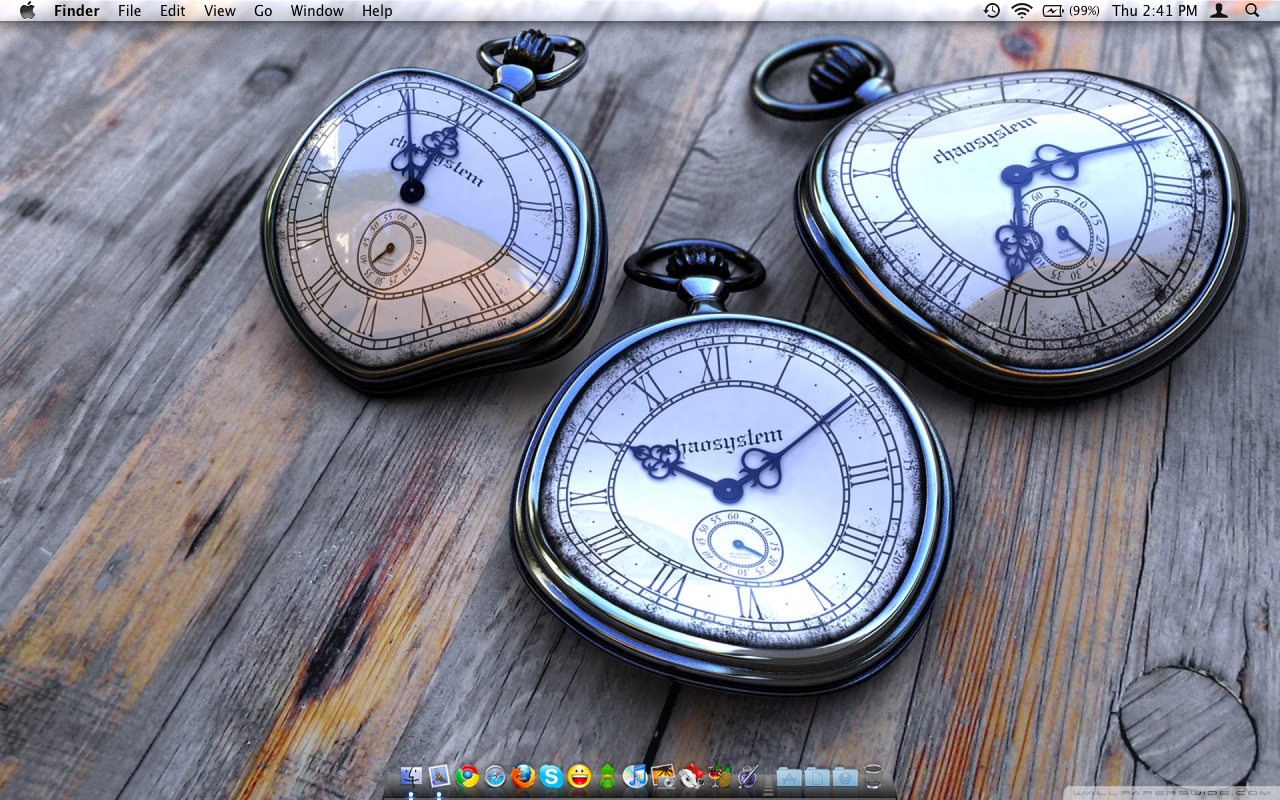This screenshot has height=800, width=1280.
Task: Open iPhoto from the Dock
Action: pos(663,776)
